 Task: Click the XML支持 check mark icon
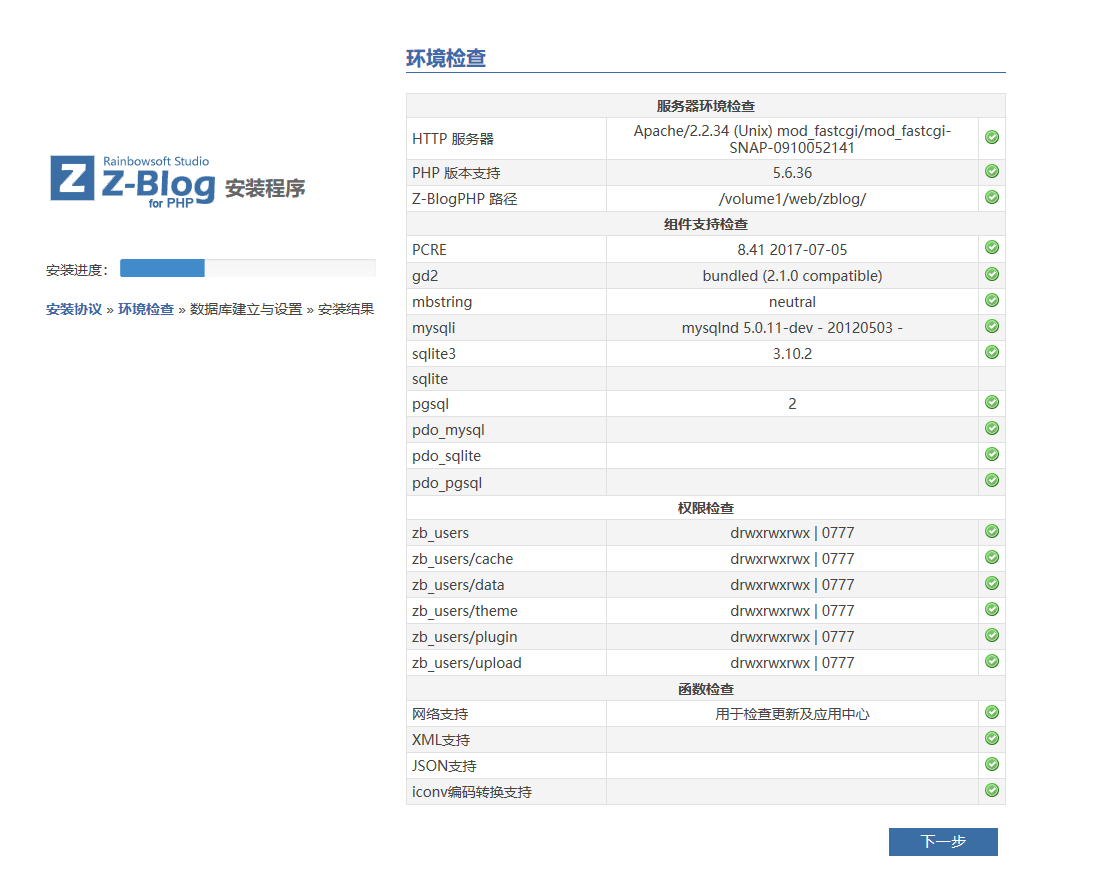(991, 738)
